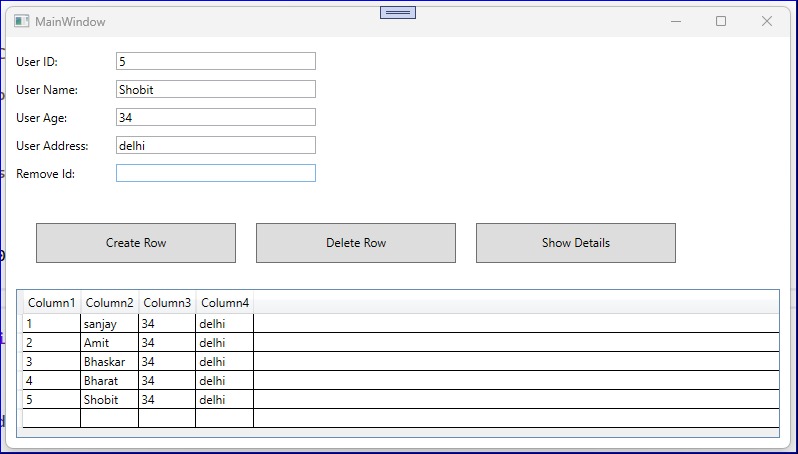Sort by the Column1 header
The image size is (798, 454).
(52, 303)
